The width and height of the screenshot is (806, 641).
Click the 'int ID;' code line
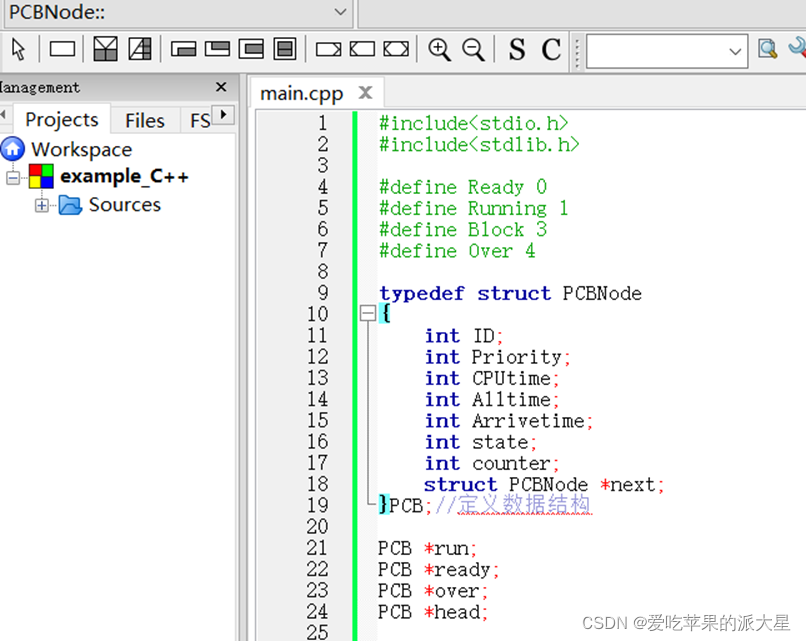pos(464,336)
